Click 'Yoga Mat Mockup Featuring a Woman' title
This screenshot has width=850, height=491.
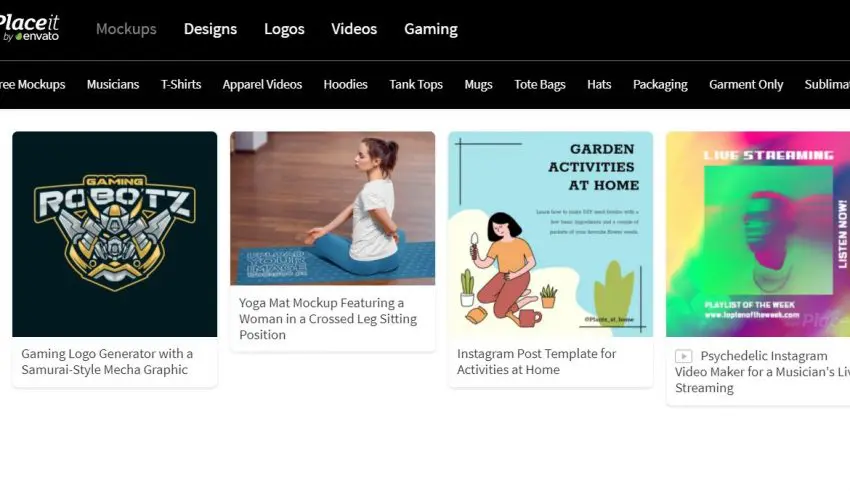pos(328,319)
